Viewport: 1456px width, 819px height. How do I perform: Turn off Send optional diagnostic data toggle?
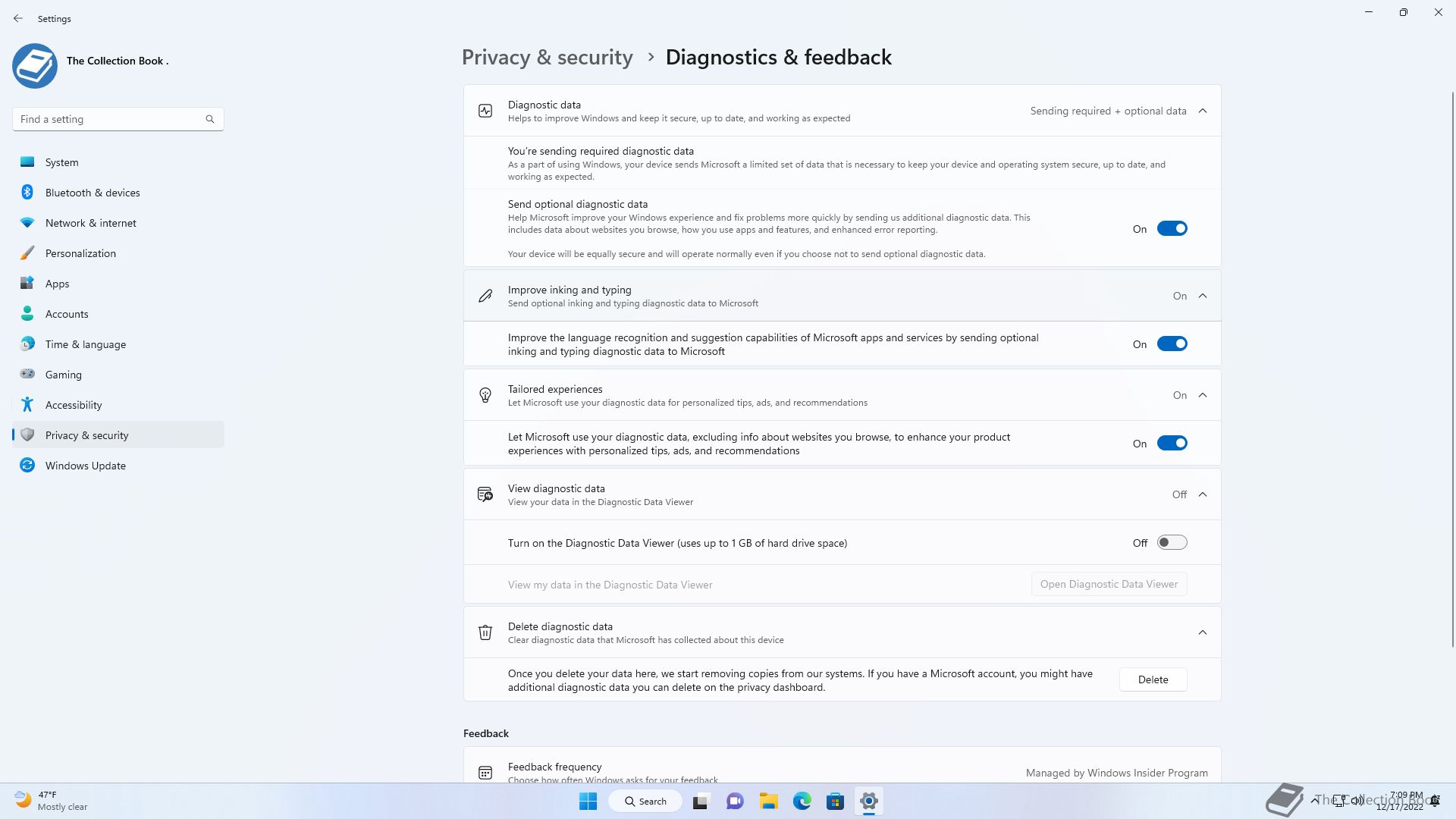click(x=1172, y=228)
